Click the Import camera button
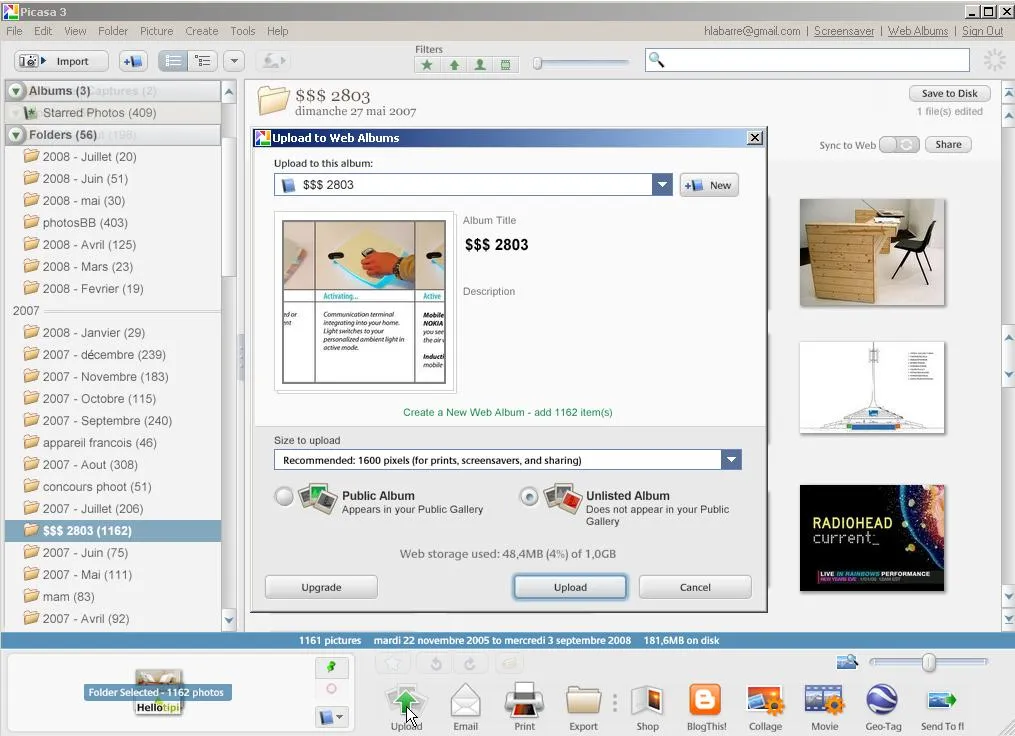This screenshot has height=736, width=1015. coord(61,61)
